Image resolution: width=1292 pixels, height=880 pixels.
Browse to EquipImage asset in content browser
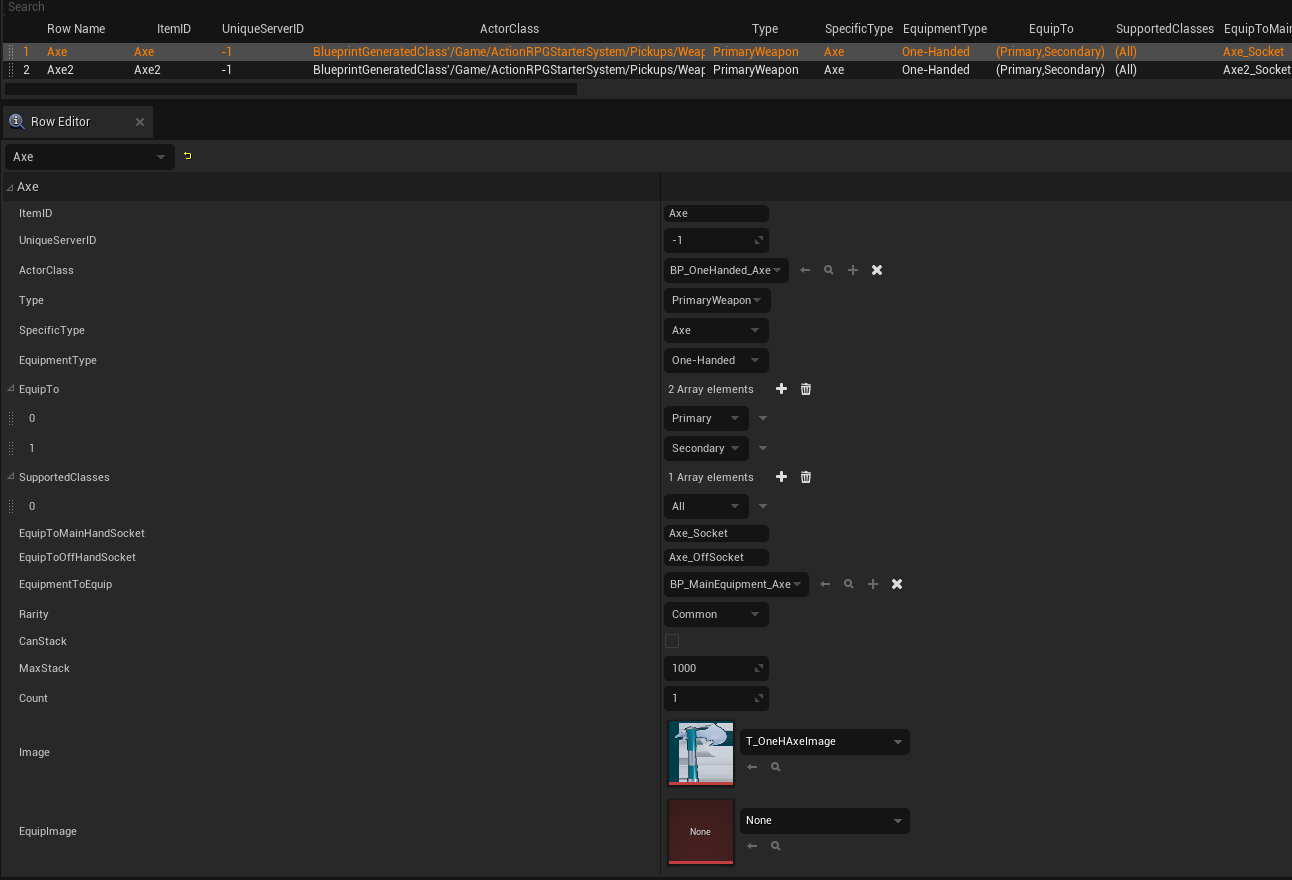pos(776,846)
